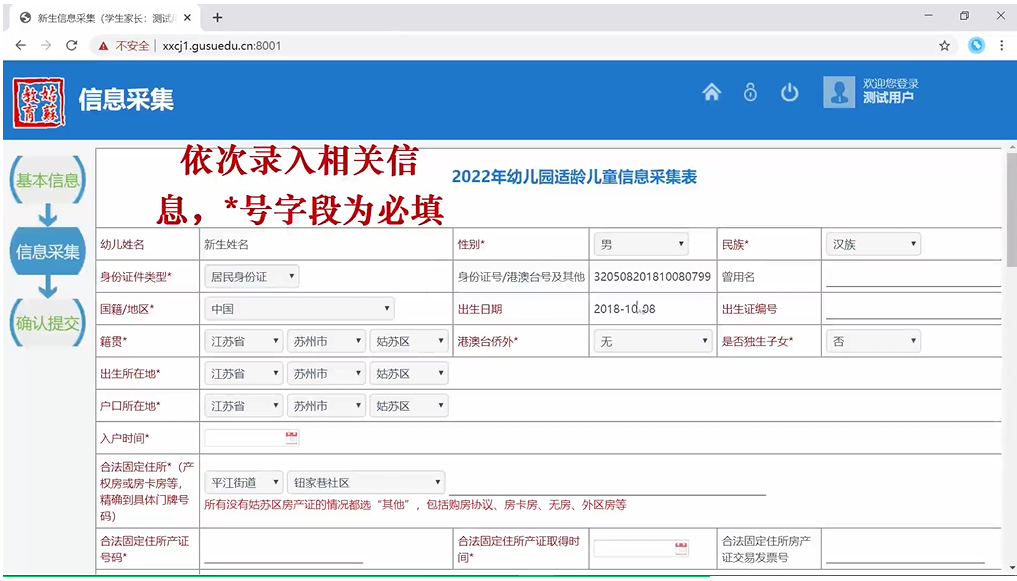Screen dimensions: 1017x581
Task: Click the page vertical scrollbar
Action: (x=1011, y=300)
